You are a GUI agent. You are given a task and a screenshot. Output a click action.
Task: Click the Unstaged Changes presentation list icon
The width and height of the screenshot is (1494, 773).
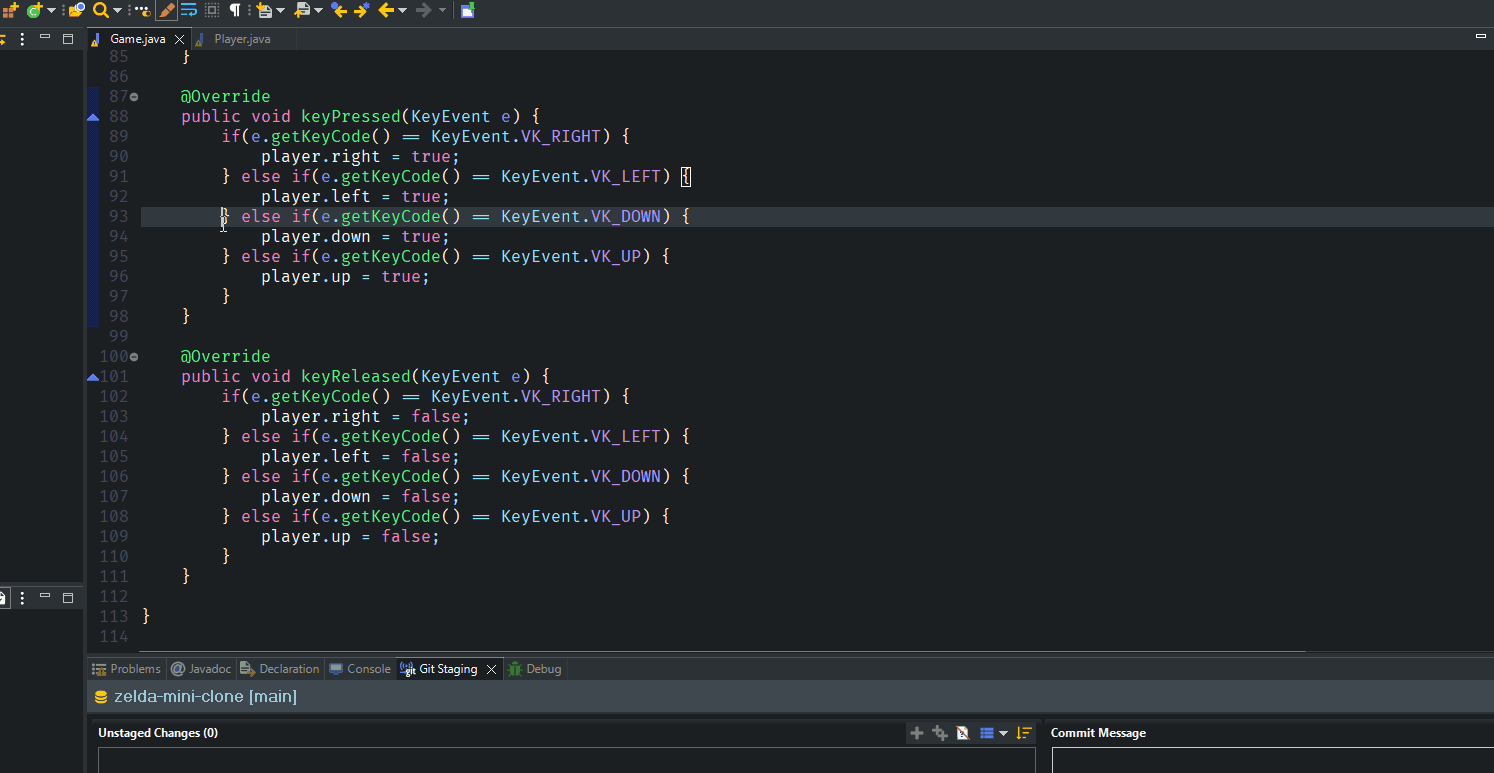987,733
